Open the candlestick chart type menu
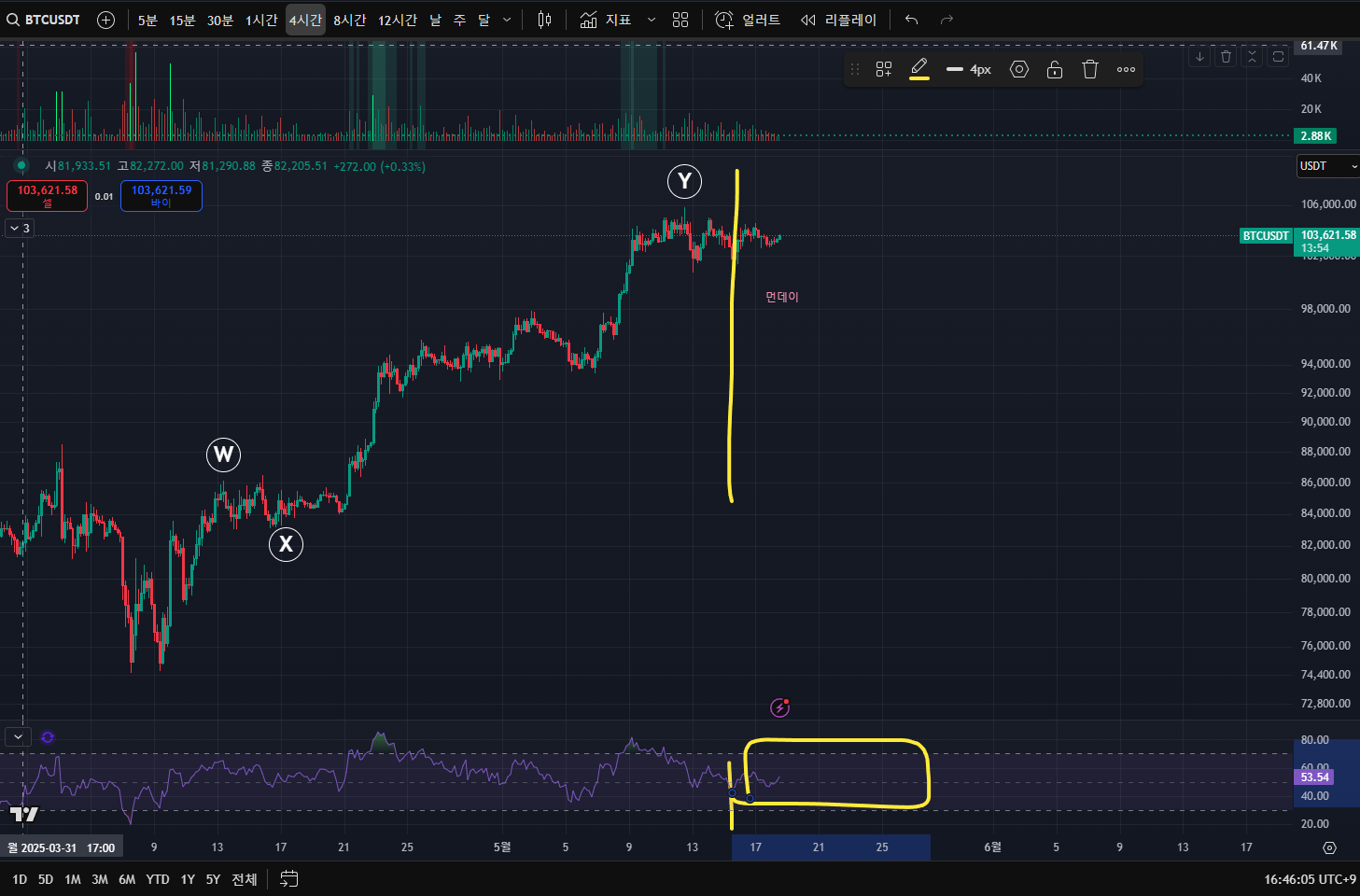 point(545,20)
